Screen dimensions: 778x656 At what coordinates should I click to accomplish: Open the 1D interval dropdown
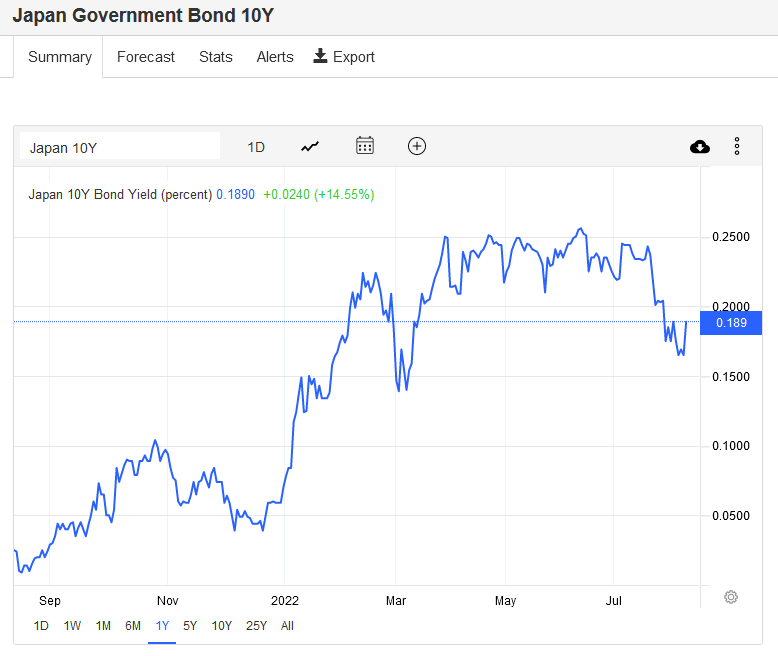click(x=256, y=147)
